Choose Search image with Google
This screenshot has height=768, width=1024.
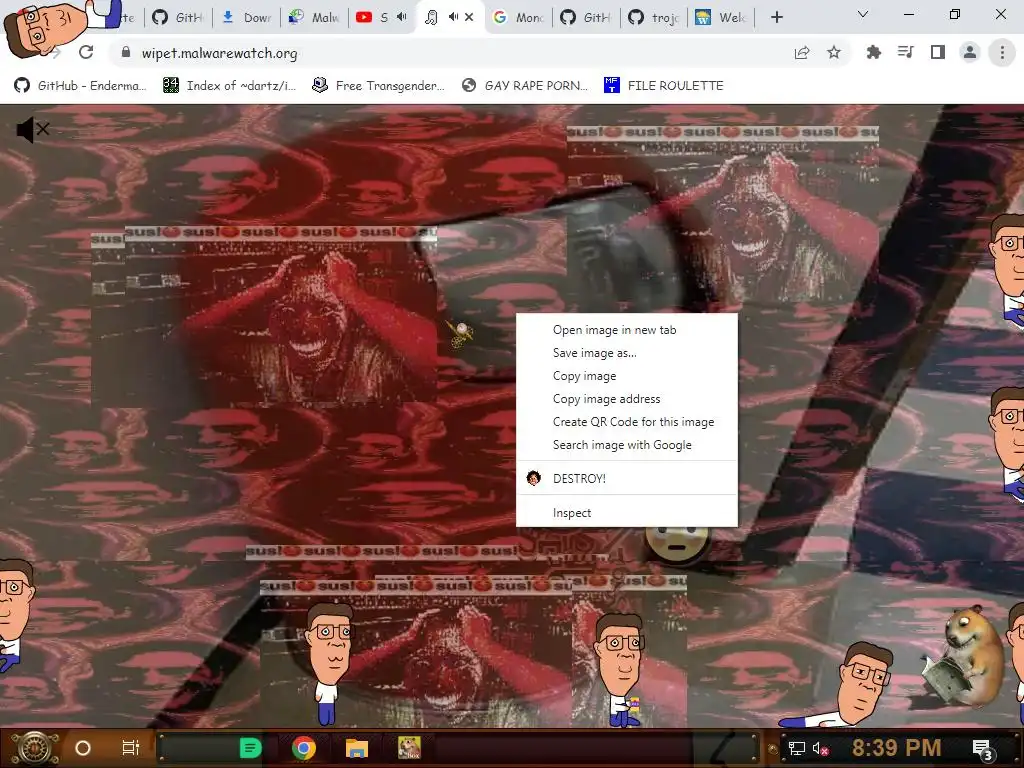click(x=627, y=445)
